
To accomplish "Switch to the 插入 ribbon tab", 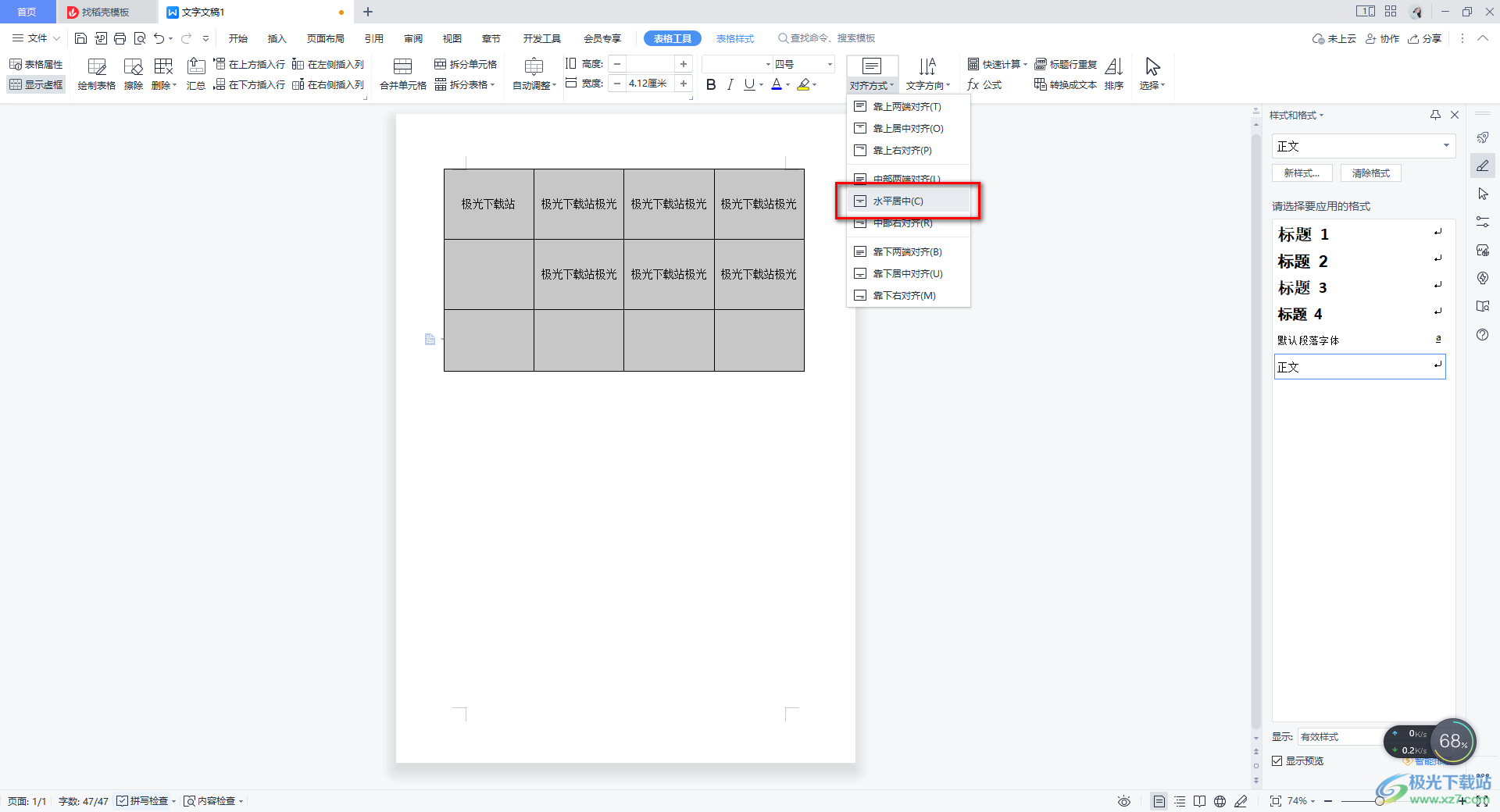I will click(277, 38).
